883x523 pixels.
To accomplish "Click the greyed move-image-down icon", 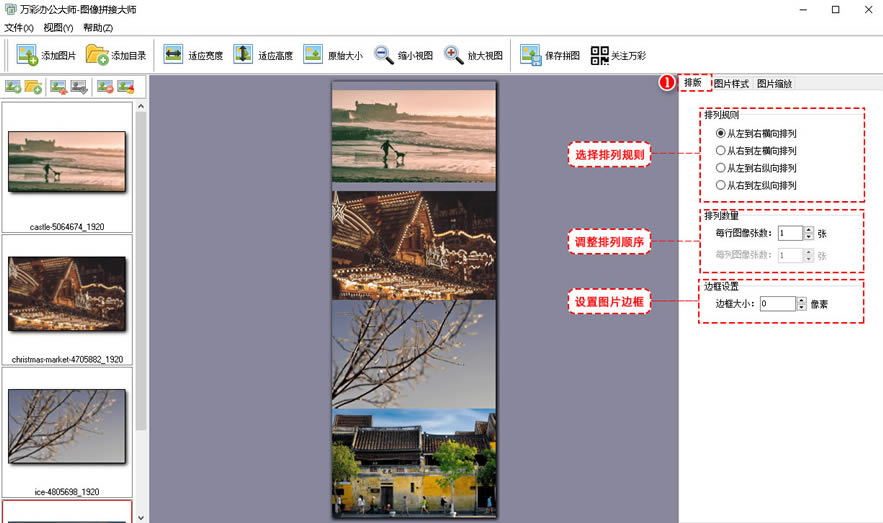I will 79,87.
